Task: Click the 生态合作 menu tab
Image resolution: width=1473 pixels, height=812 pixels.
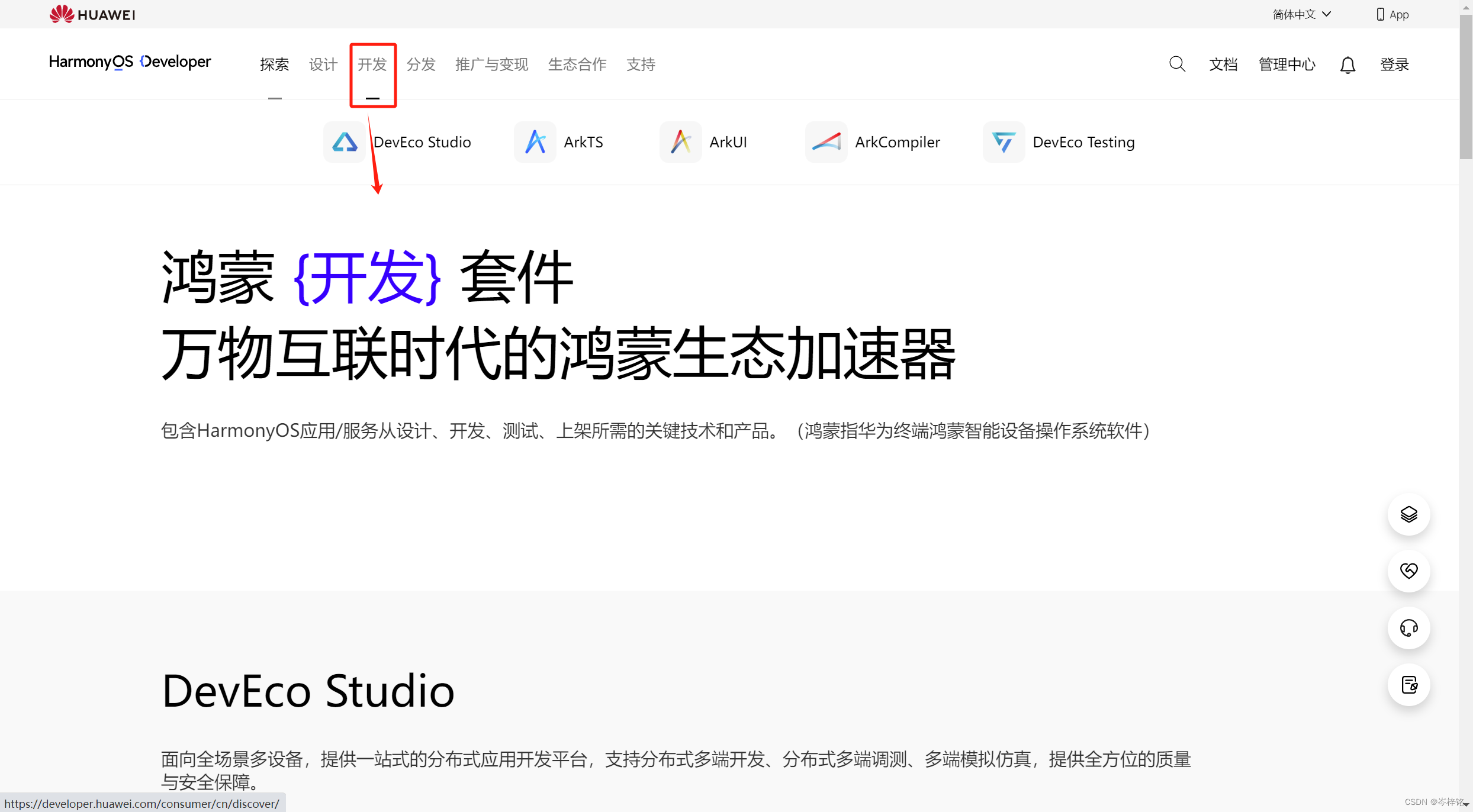Action: coord(578,63)
